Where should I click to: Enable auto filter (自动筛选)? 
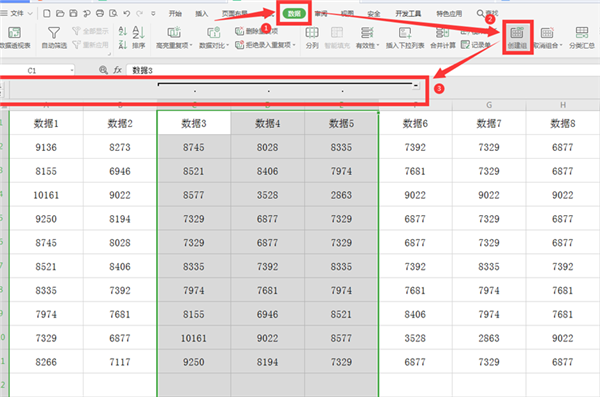(x=54, y=38)
